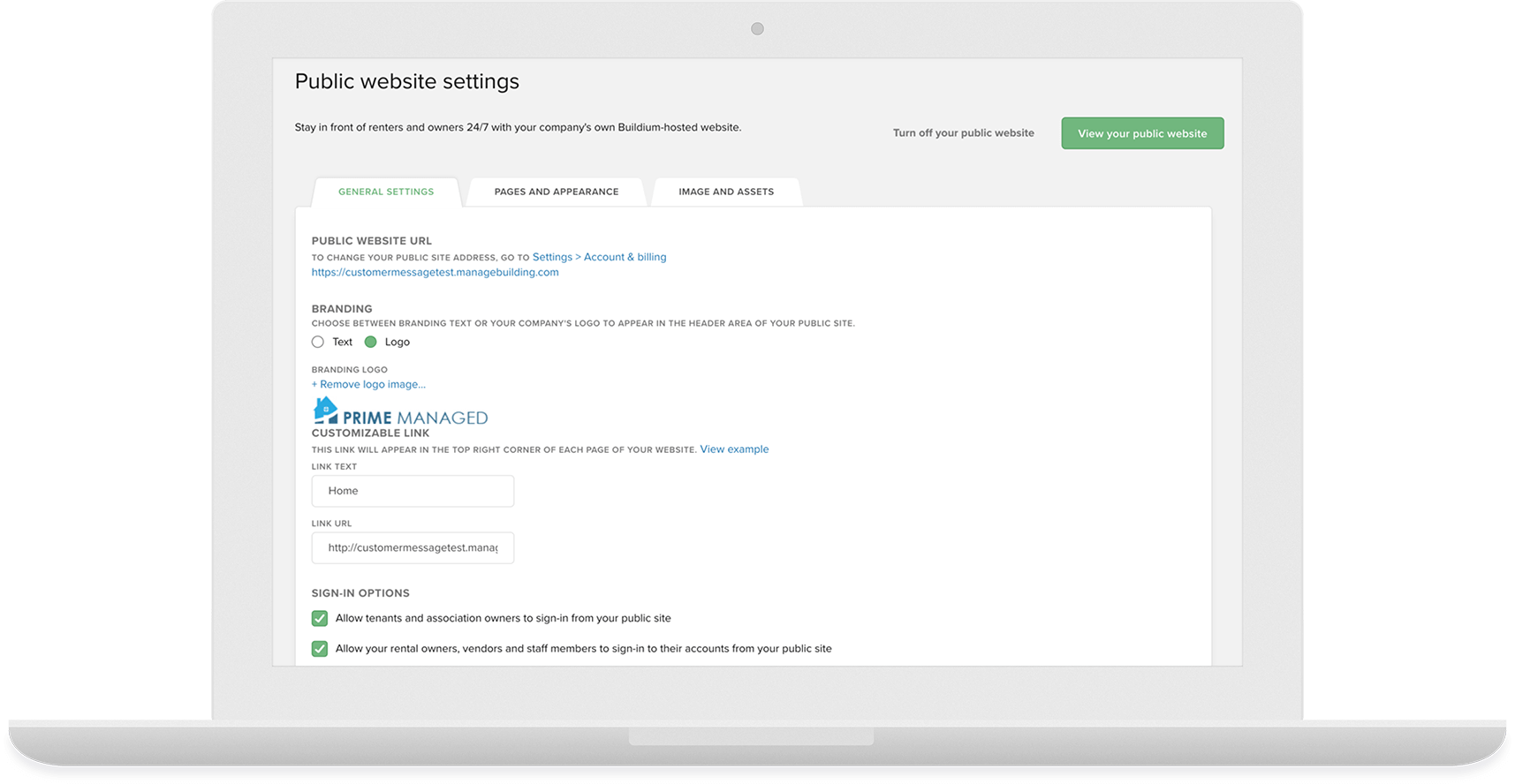Viewport: 1515px width, 784px height.
Task: Click the Branding section heading
Action: [x=342, y=309]
